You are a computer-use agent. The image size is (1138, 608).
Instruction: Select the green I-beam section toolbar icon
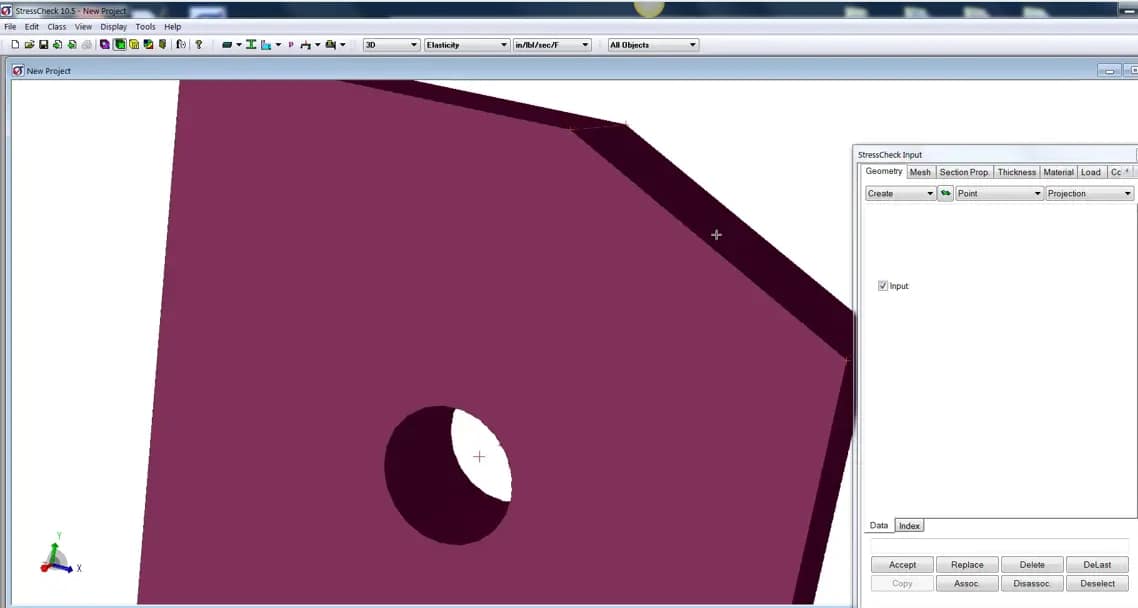251,44
